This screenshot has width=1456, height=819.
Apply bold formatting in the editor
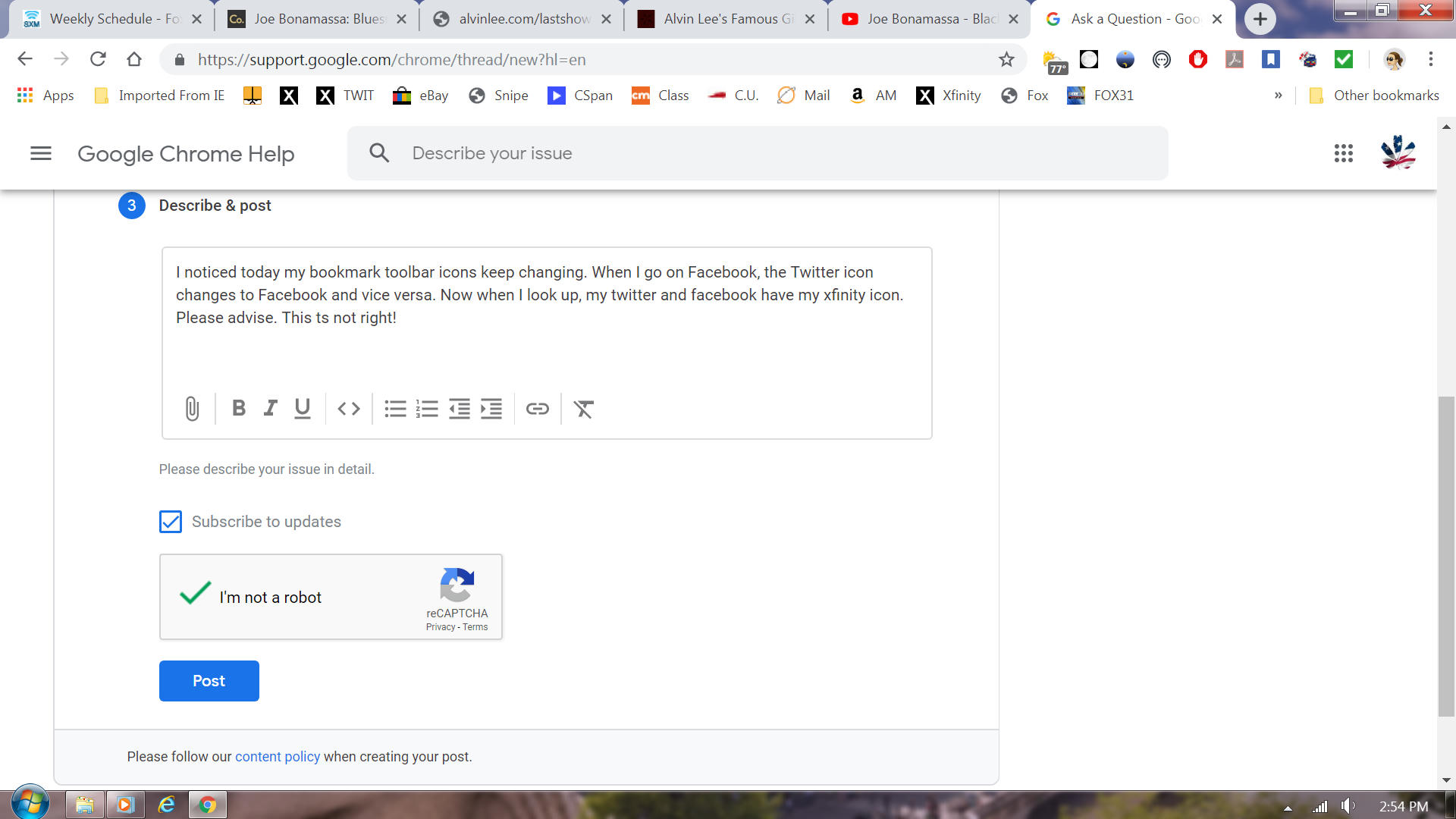(x=238, y=409)
